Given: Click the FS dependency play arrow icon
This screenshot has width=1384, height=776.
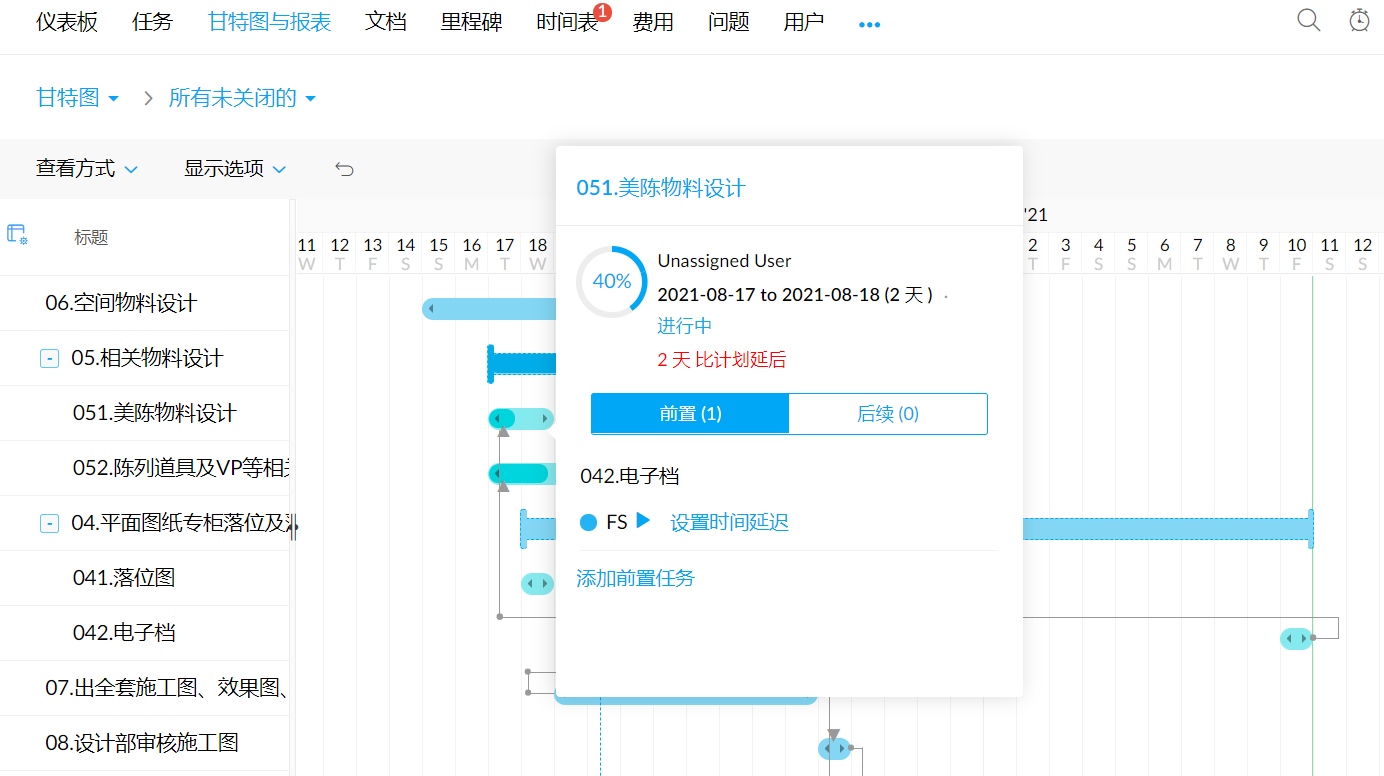Looking at the screenshot, I should click(643, 521).
